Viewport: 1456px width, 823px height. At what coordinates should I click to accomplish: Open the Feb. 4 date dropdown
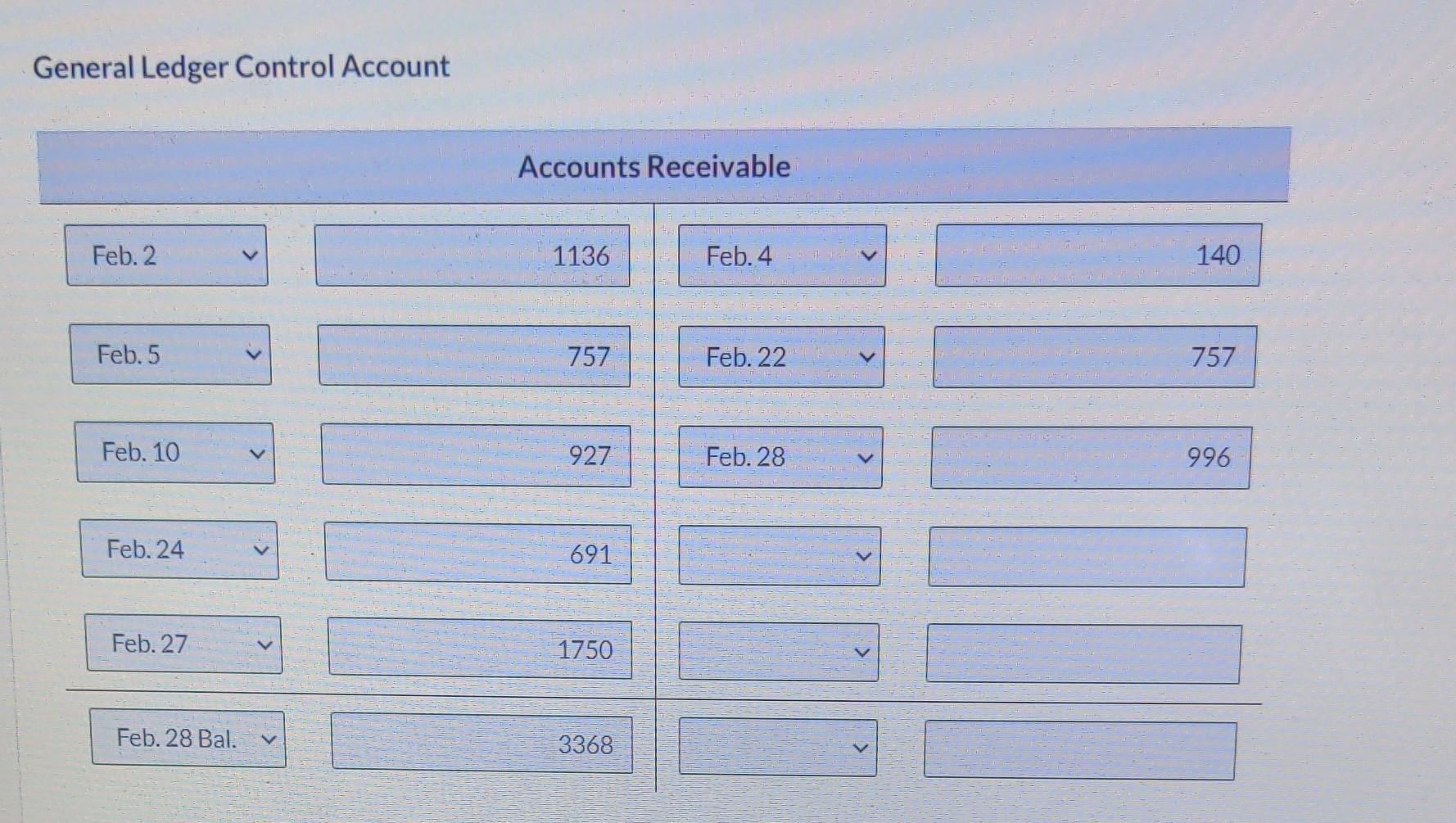click(x=780, y=256)
